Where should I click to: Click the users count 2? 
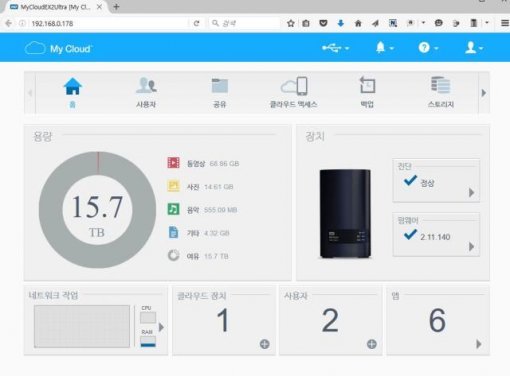pos(330,320)
